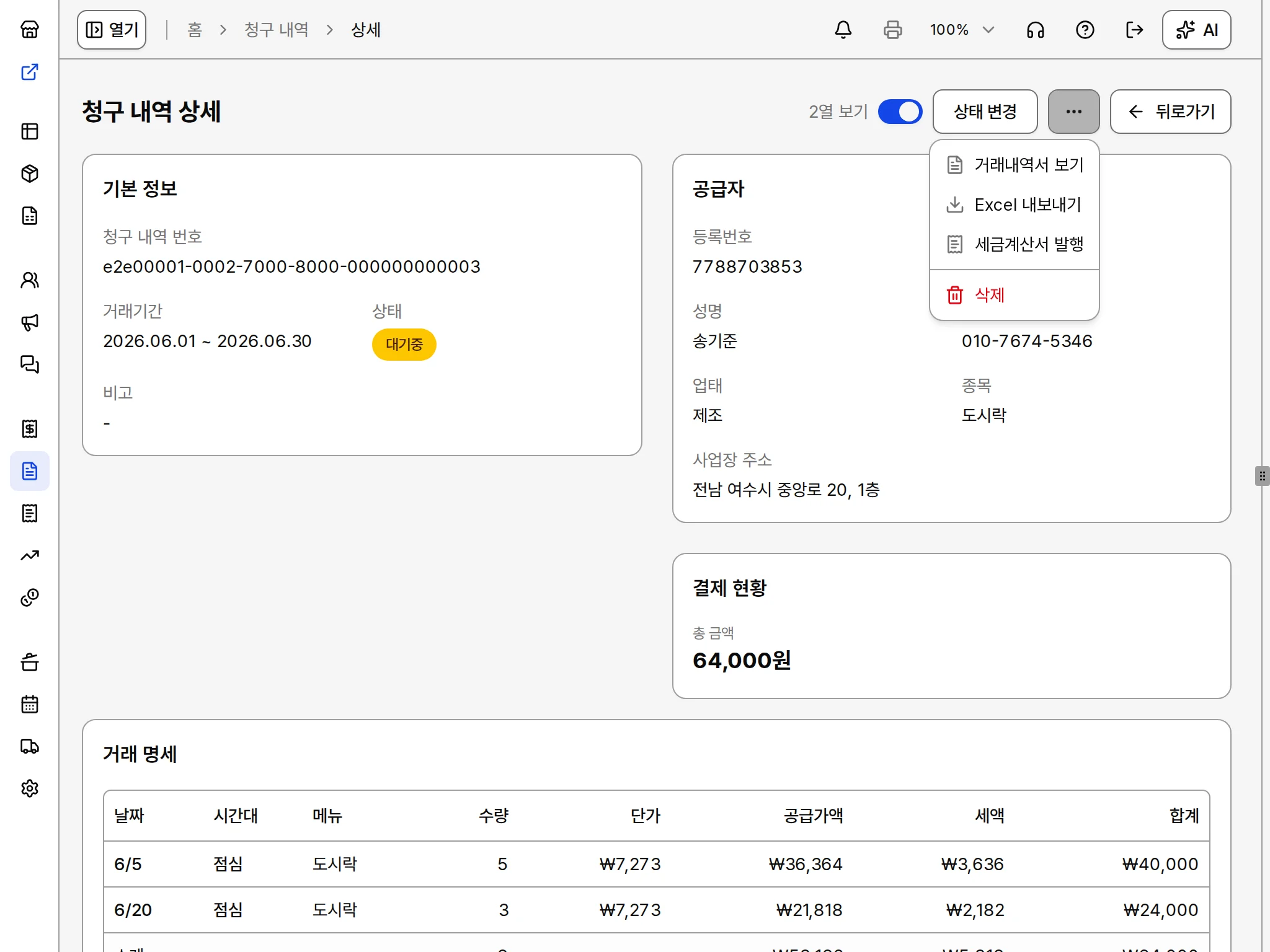
Task: Open the store icon in sidebar
Action: click(30, 29)
